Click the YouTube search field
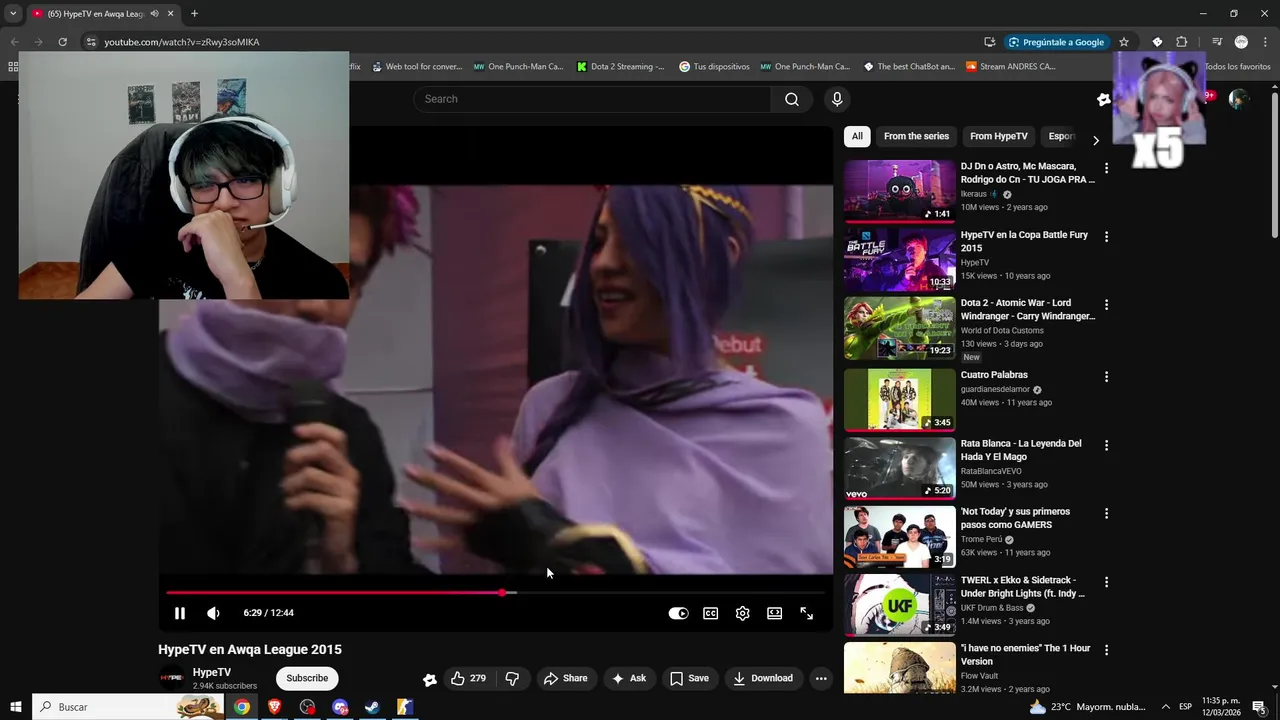Image resolution: width=1280 pixels, height=720 pixels. click(x=592, y=99)
